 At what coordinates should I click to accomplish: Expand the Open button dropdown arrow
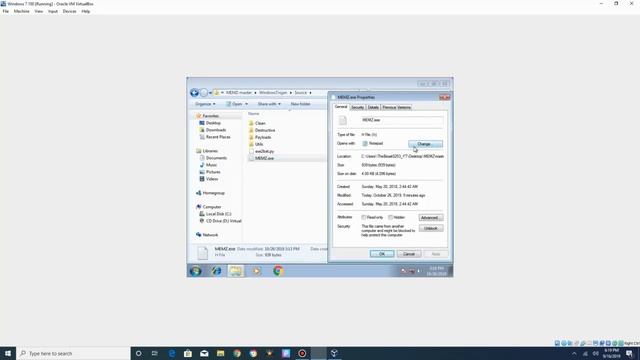tap(246, 104)
